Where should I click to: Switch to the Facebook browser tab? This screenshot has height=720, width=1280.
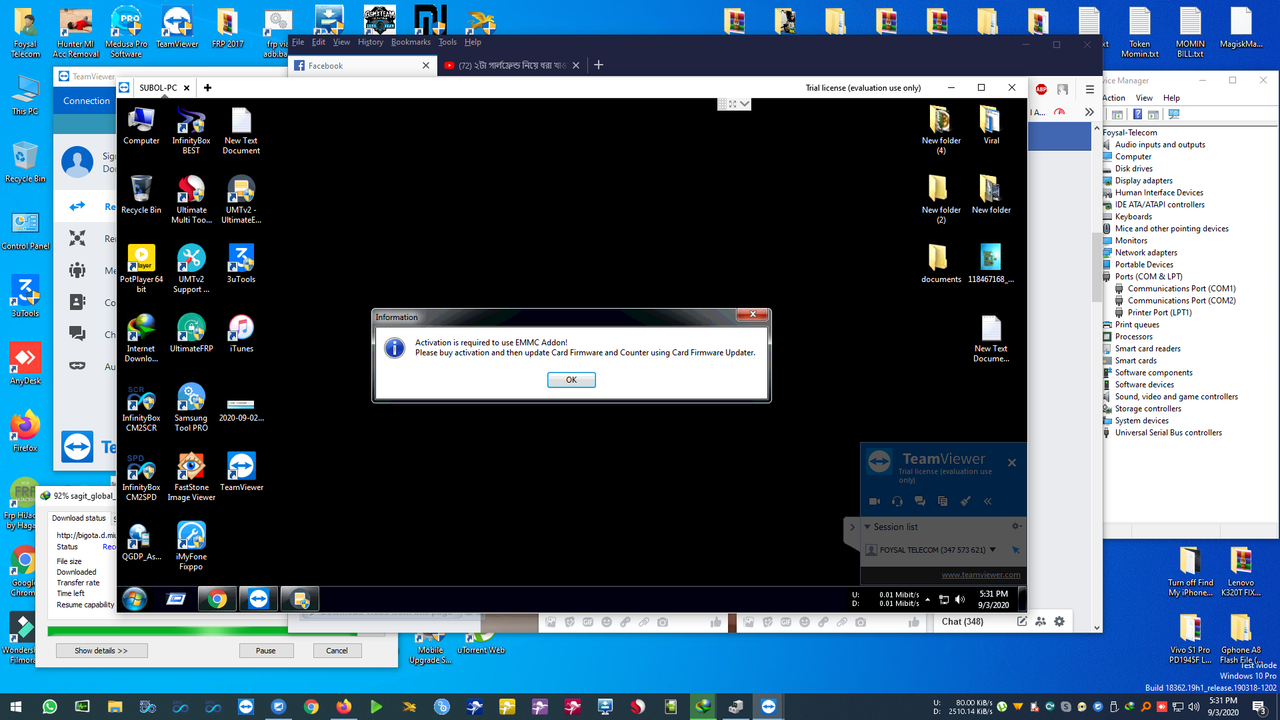click(362, 65)
